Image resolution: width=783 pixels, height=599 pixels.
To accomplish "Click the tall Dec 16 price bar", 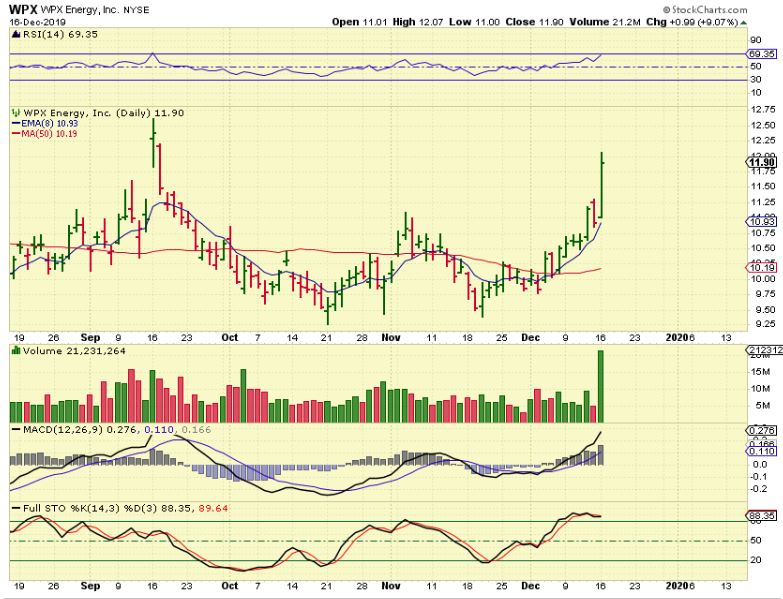I will coord(602,185).
